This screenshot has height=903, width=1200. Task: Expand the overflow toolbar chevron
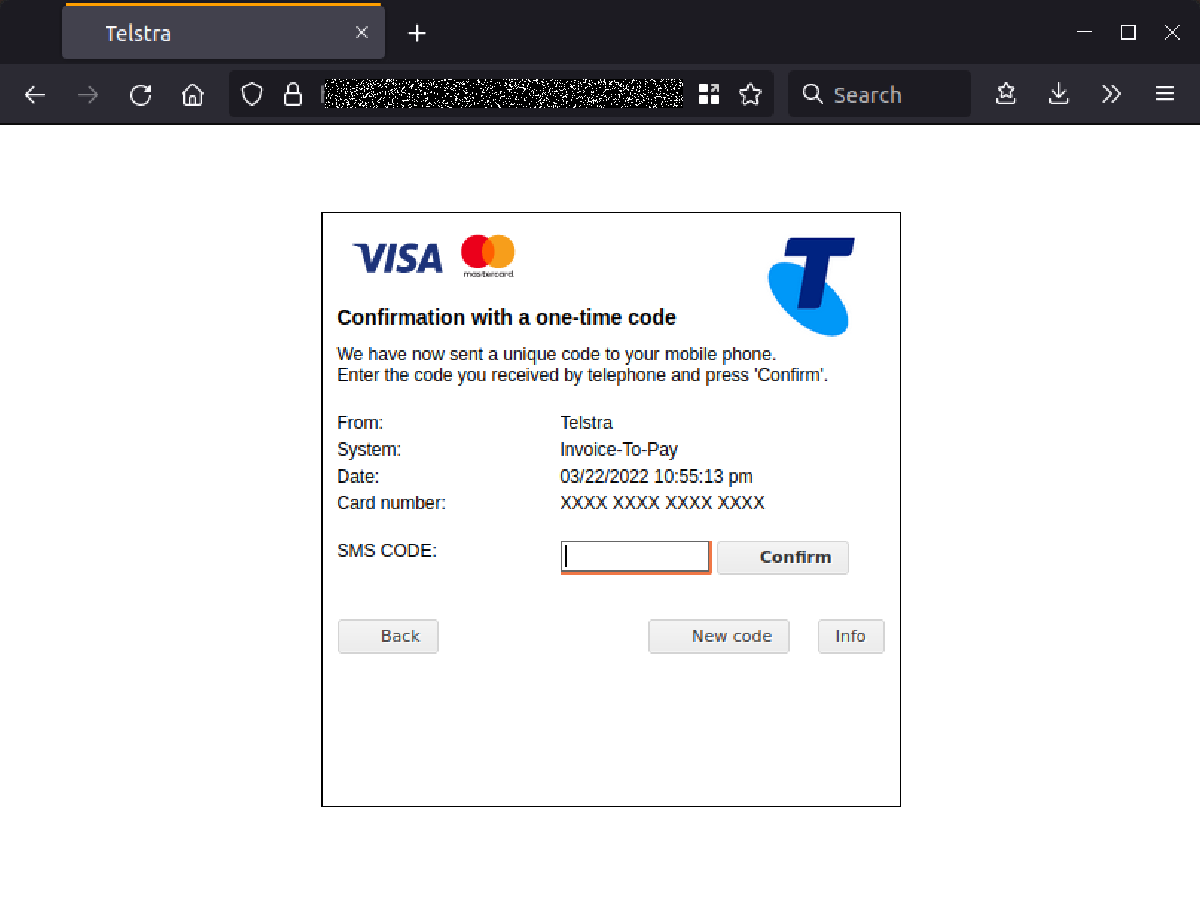[1111, 93]
